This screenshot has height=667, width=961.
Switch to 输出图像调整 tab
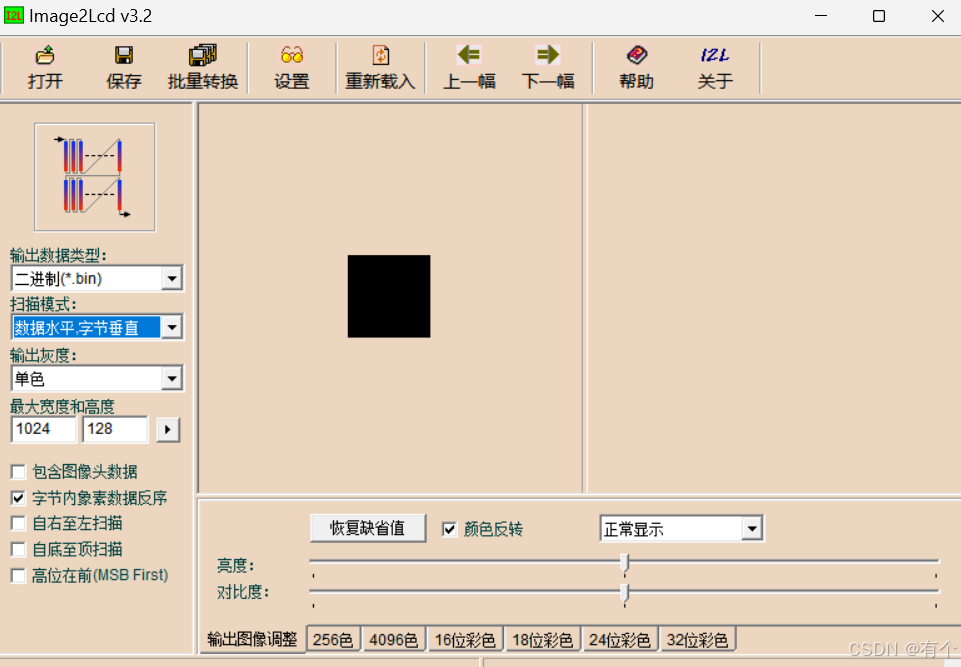point(252,639)
